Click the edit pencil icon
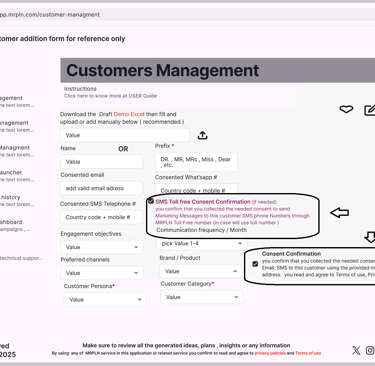This screenshot has width=375, height=366. point(369,110)
